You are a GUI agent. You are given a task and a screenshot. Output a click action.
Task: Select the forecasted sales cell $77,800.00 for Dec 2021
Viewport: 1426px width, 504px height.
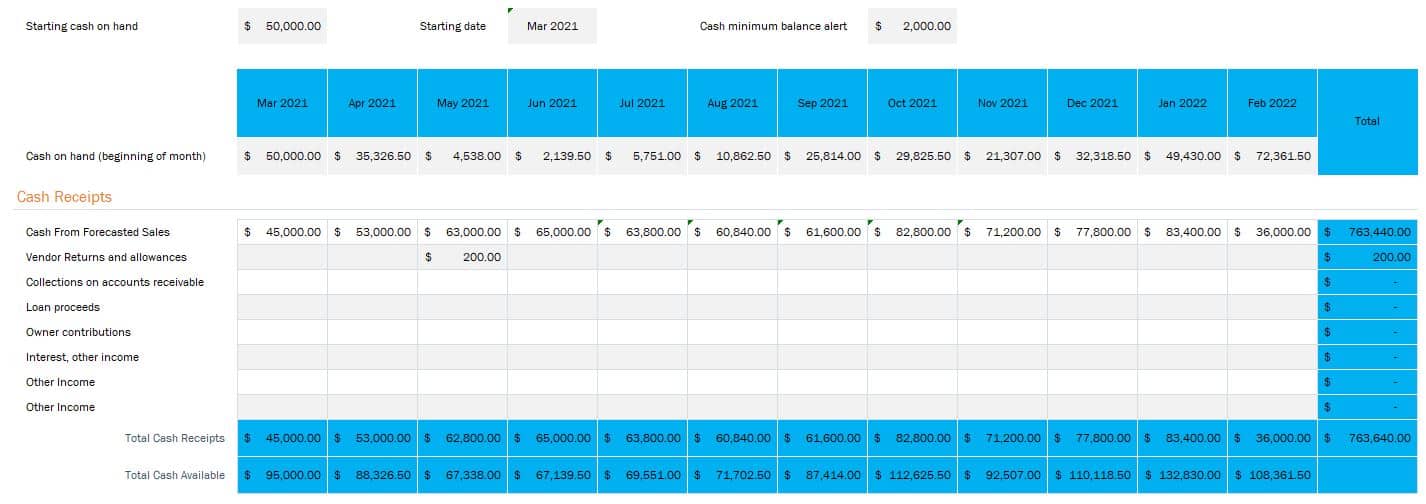(x=1092, y=232)
